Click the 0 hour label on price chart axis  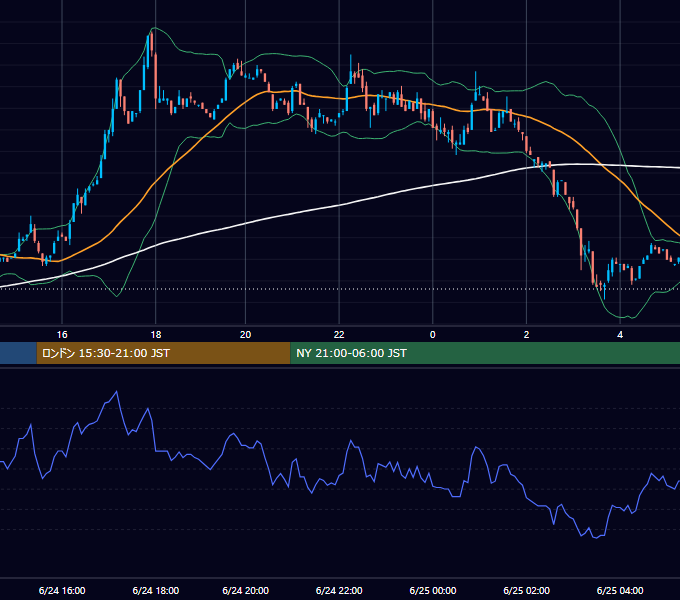pyautogui.click(x=432, y=335)
